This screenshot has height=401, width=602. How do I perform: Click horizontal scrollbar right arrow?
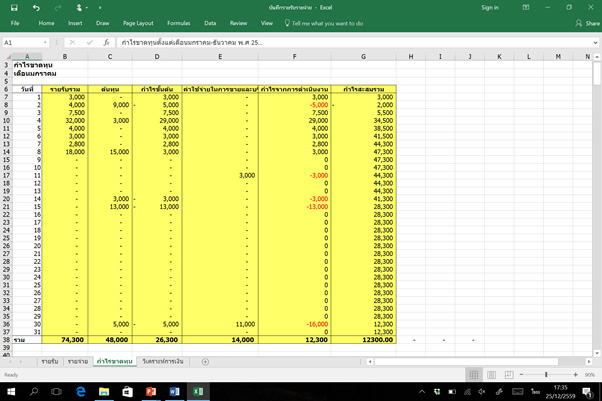coord(589,361)
